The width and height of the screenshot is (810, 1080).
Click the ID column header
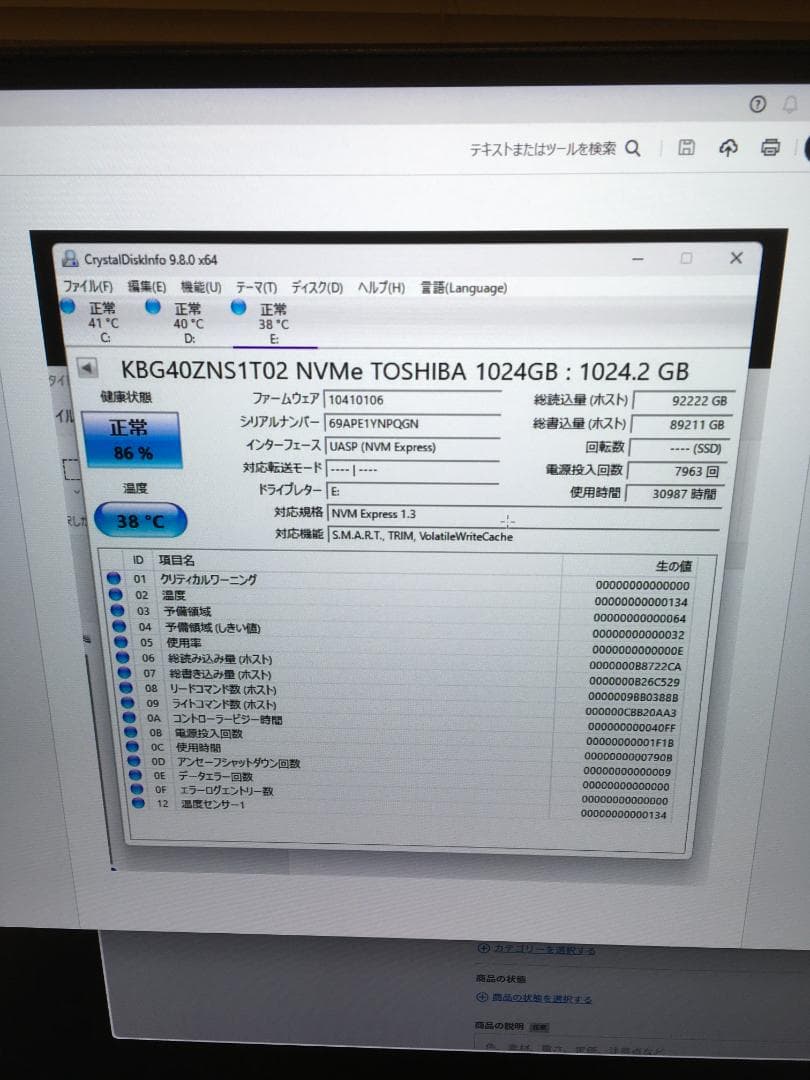point(138,560)
